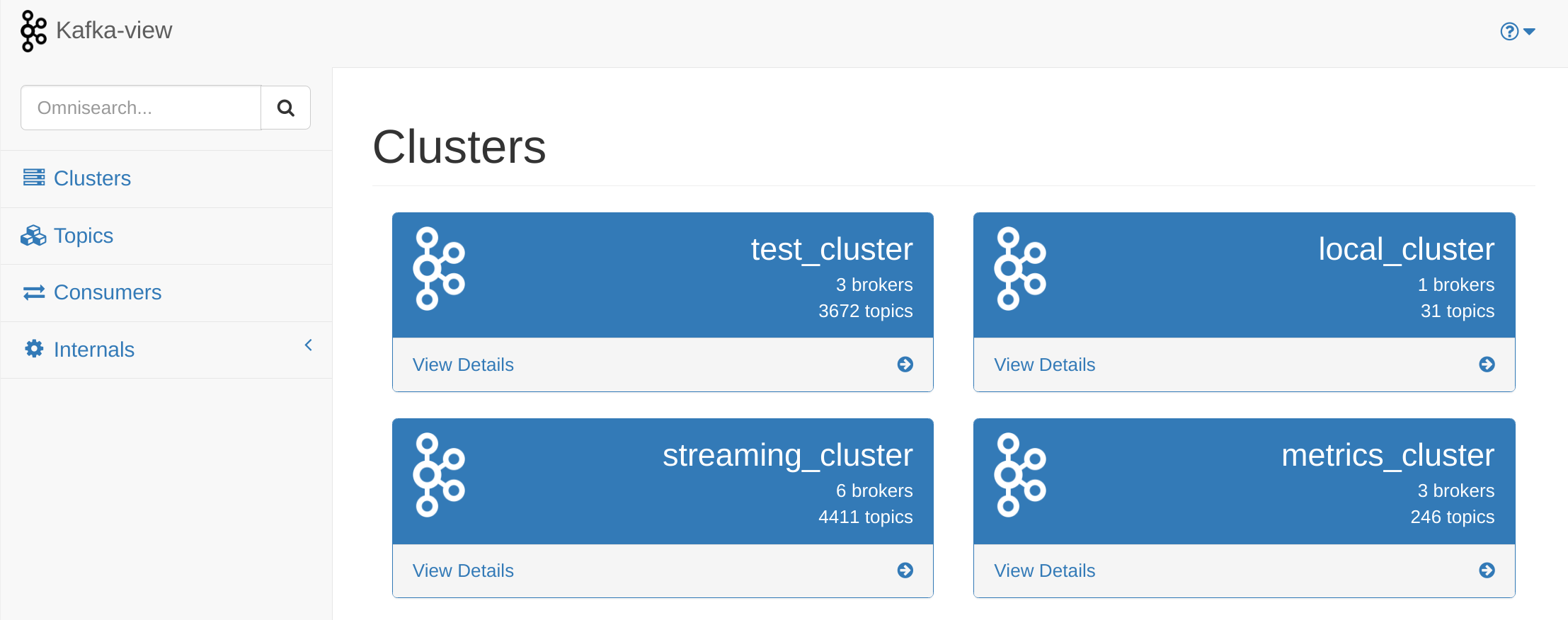1568x620 pixels.
Task: Click '6 brokers' on streaming_cluster card
Action: pos(874,490)
